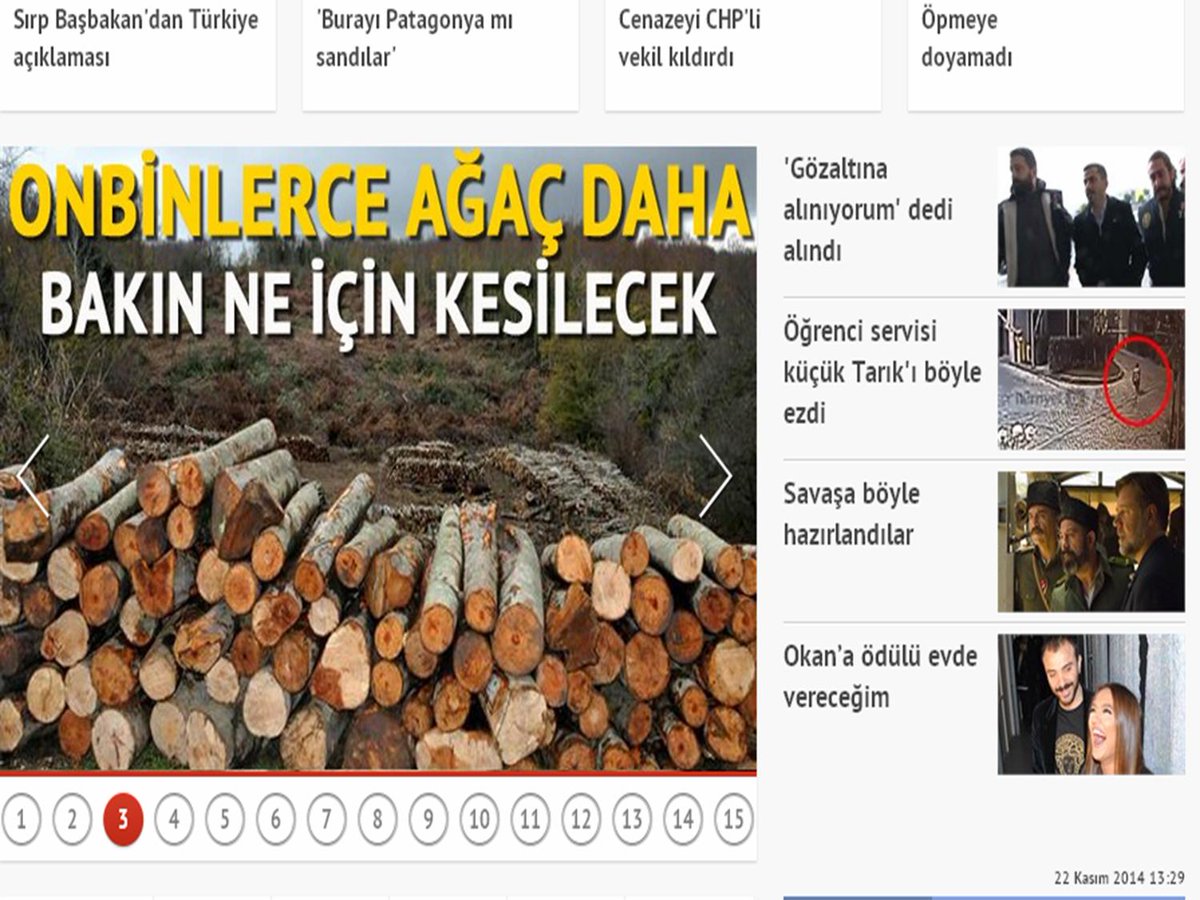Click street camera thumbnail with red circle
The width and height of the screenshot is (1200, 900).
click(1091, 379)
